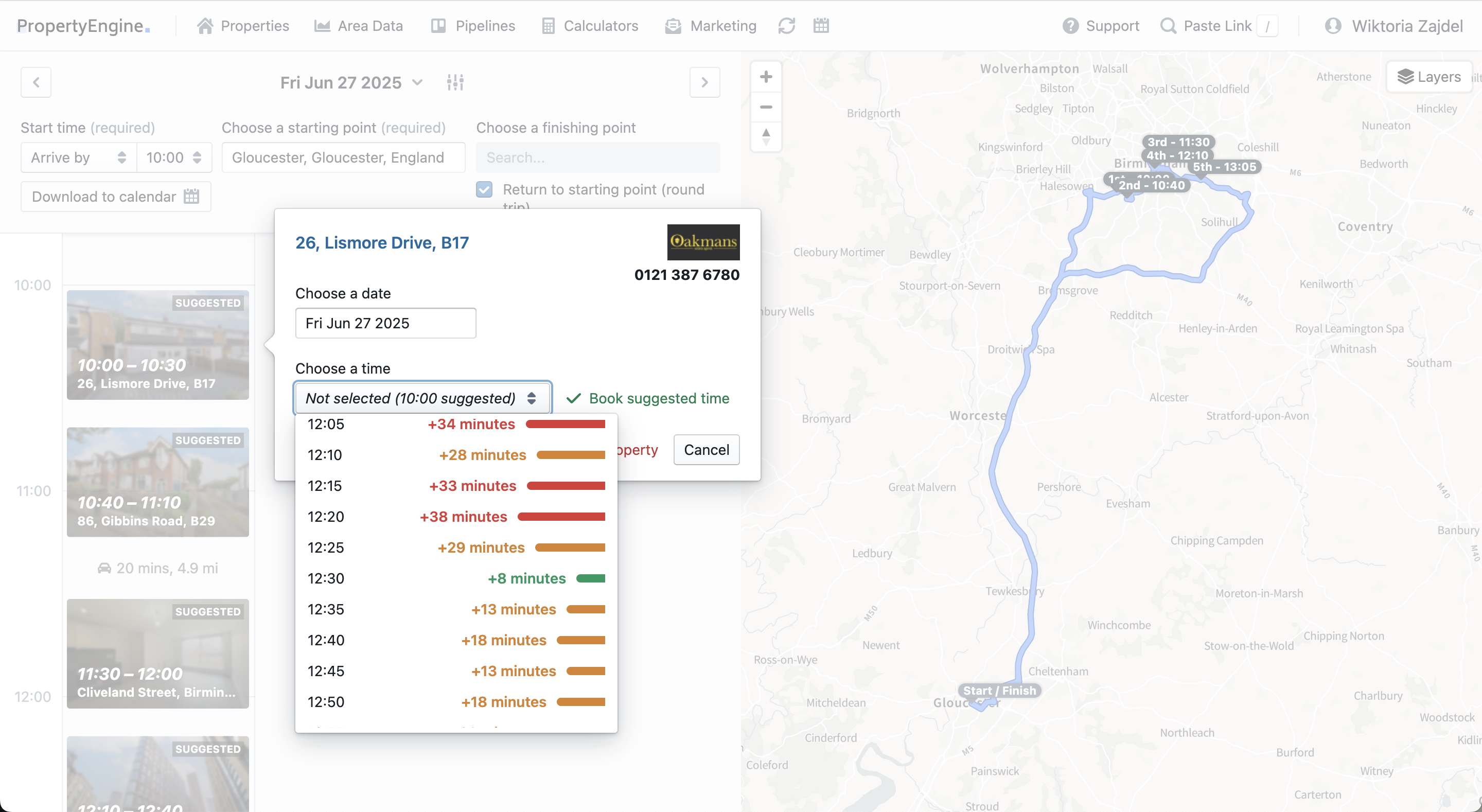
Task: Open the map Layers control
Action: point(1429,77)
